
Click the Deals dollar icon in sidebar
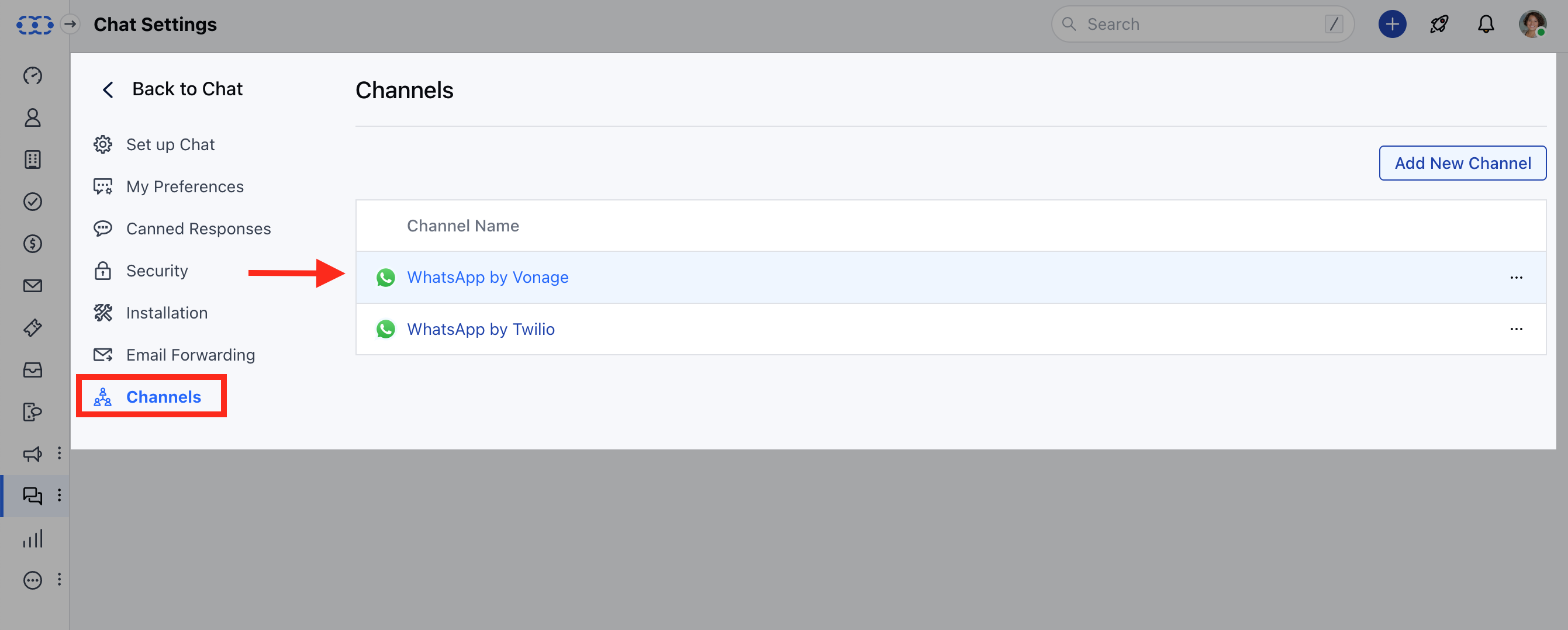32,244
